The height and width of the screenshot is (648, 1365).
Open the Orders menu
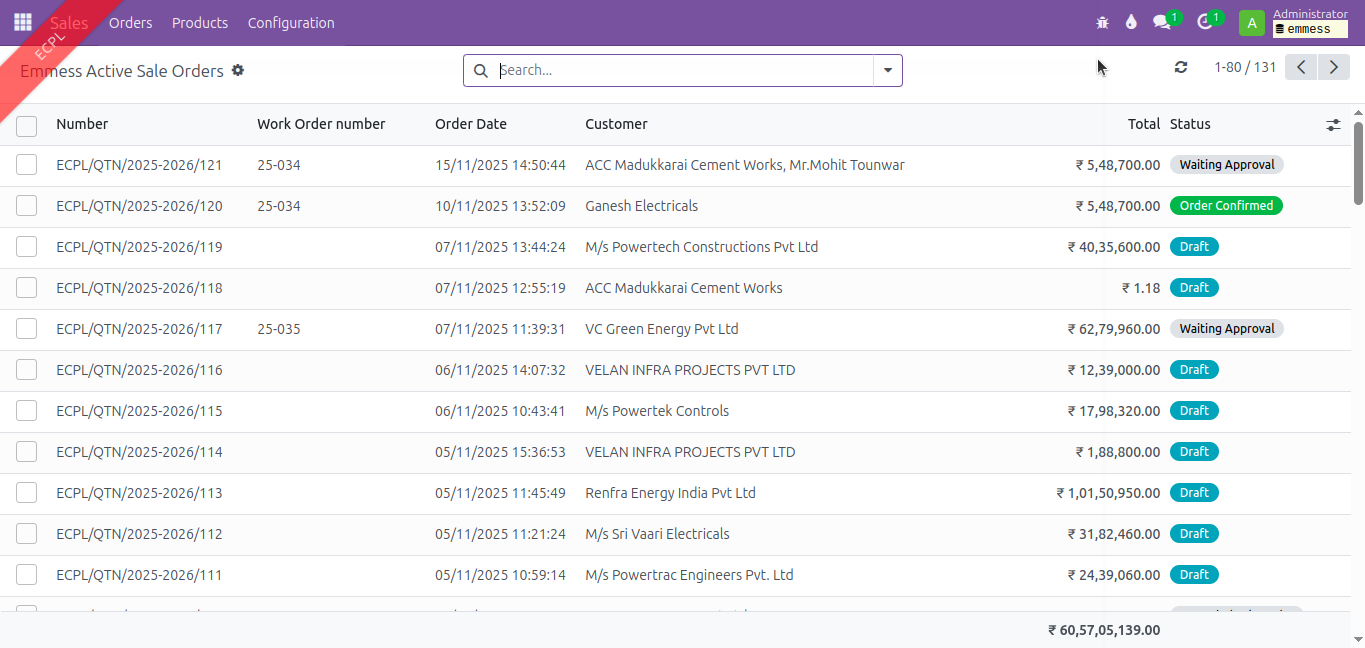point(130,22)
